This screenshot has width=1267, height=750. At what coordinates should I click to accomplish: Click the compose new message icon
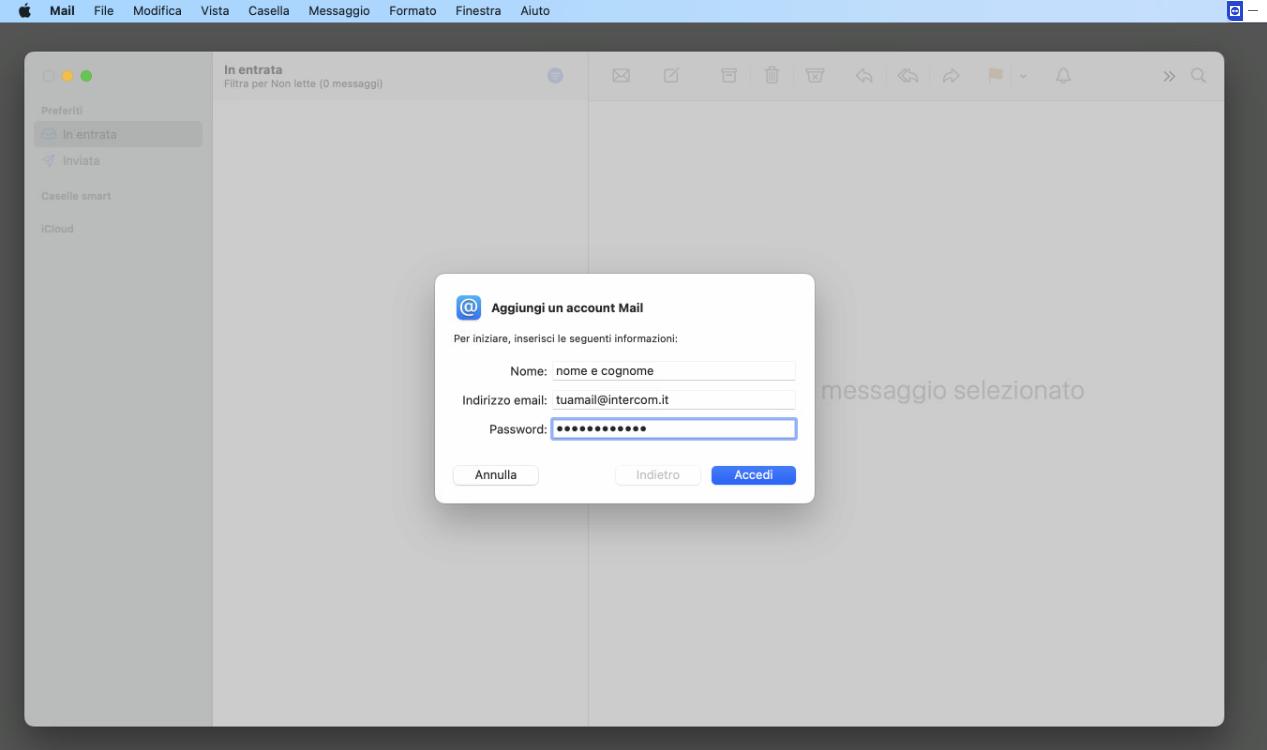pyautogui.click(x=671, y=76)
